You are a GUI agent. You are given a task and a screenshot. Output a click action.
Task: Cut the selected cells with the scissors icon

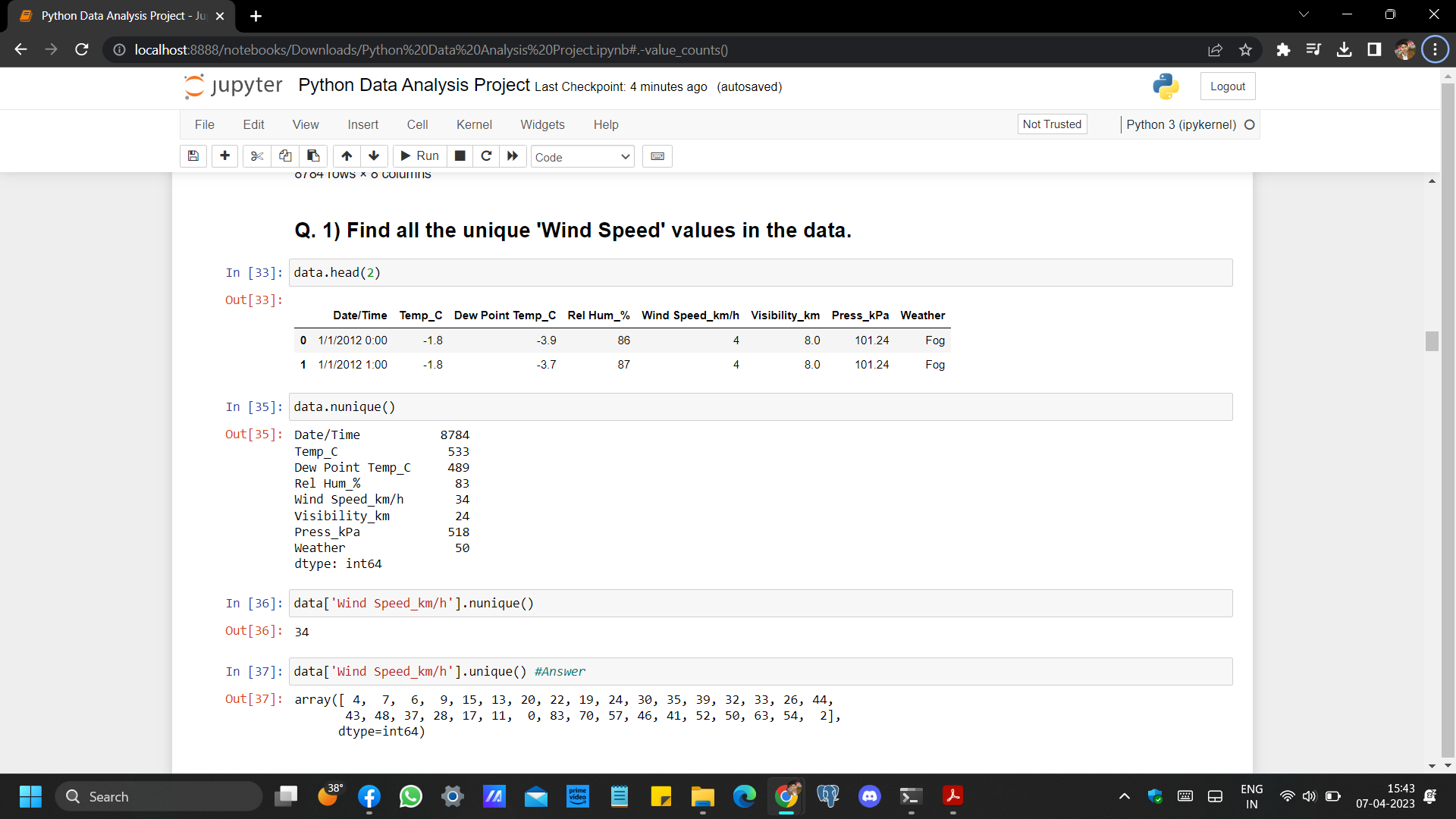[x=257, y=156]
